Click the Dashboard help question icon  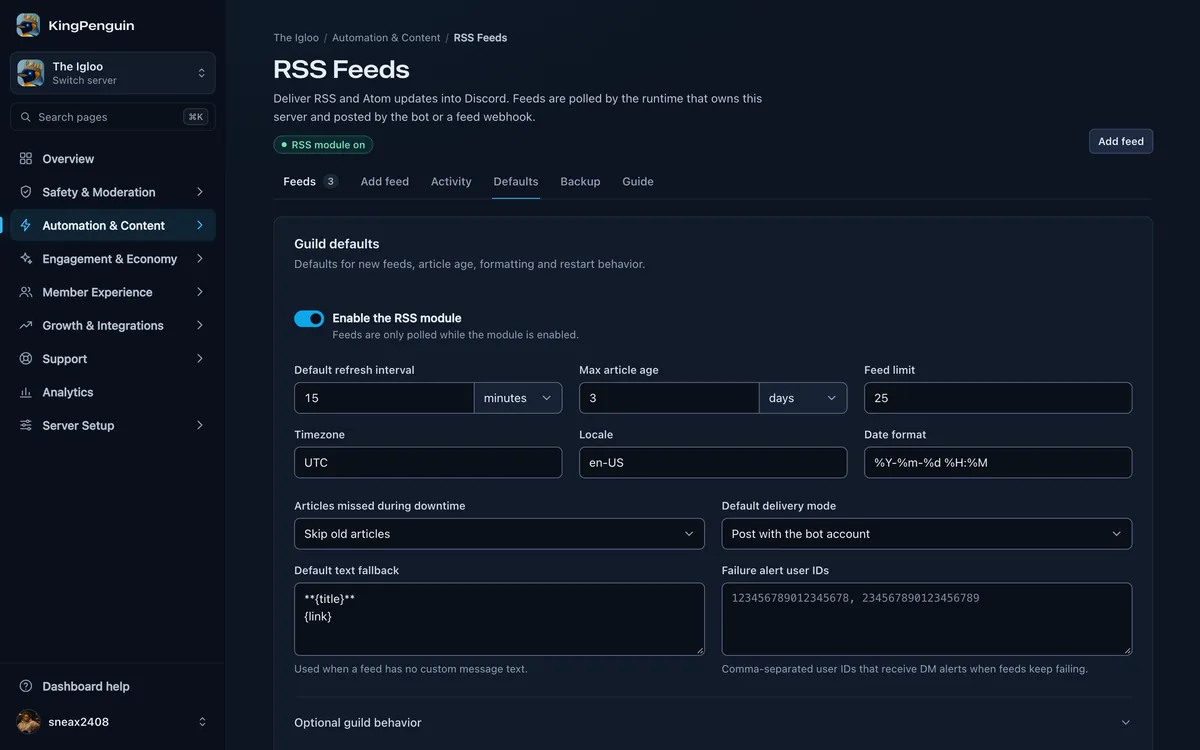pos(26,686)
